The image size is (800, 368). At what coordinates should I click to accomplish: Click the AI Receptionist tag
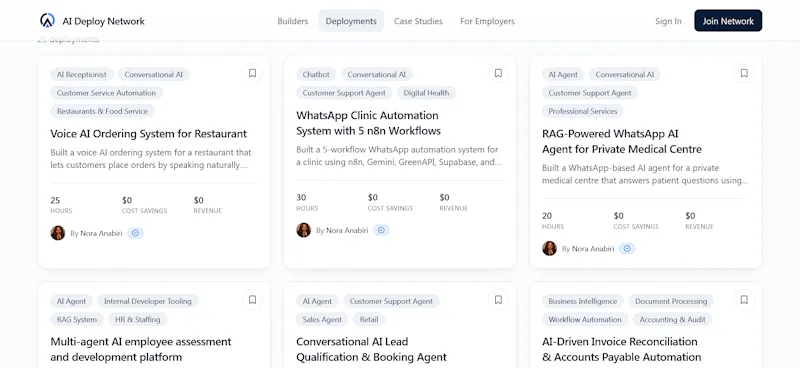[x=82, y=75]
